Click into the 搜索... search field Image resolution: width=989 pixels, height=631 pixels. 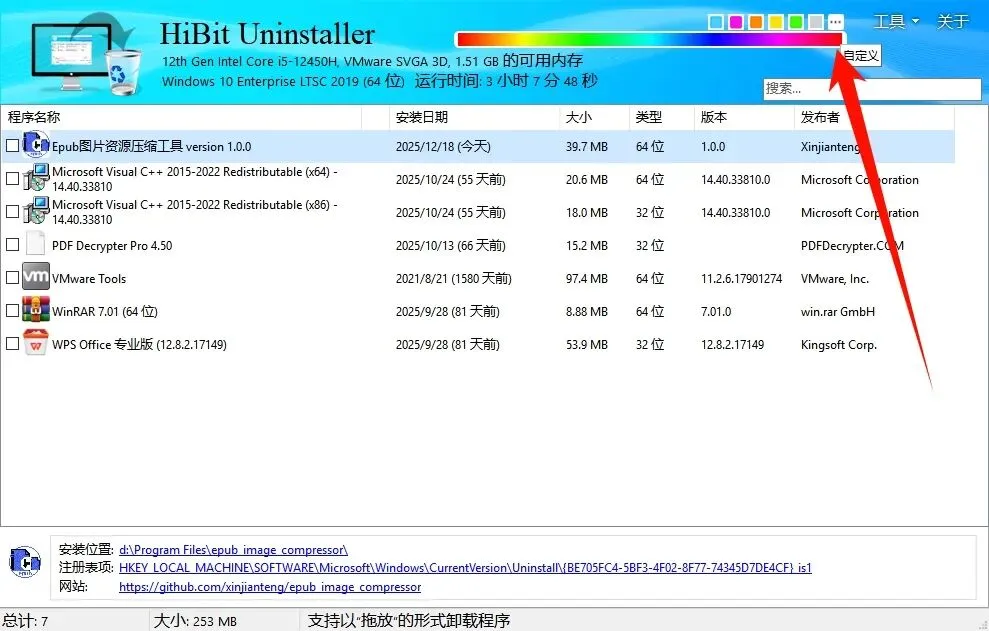point(872,89)
